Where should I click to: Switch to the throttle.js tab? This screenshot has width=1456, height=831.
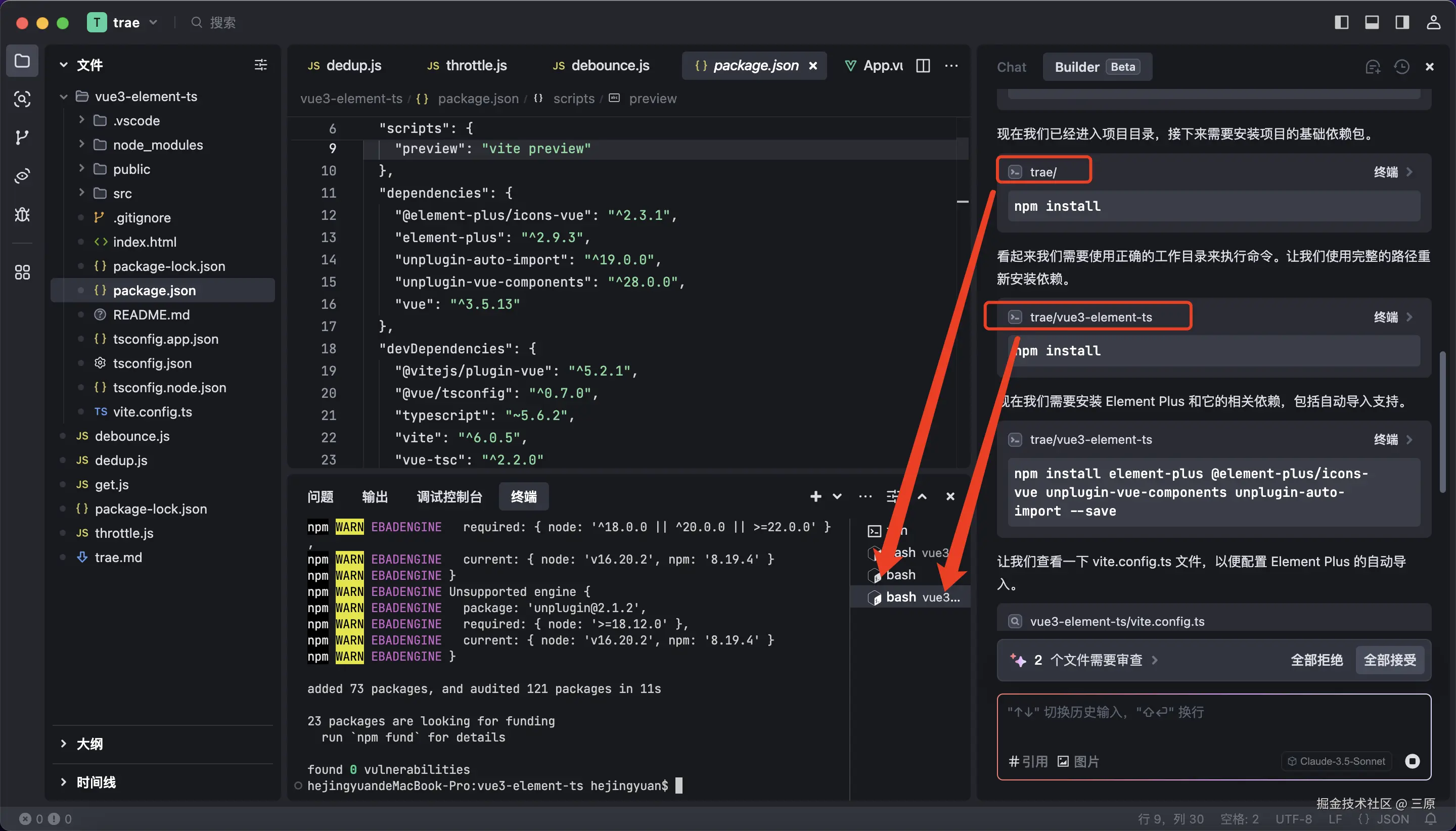[475, 66]
